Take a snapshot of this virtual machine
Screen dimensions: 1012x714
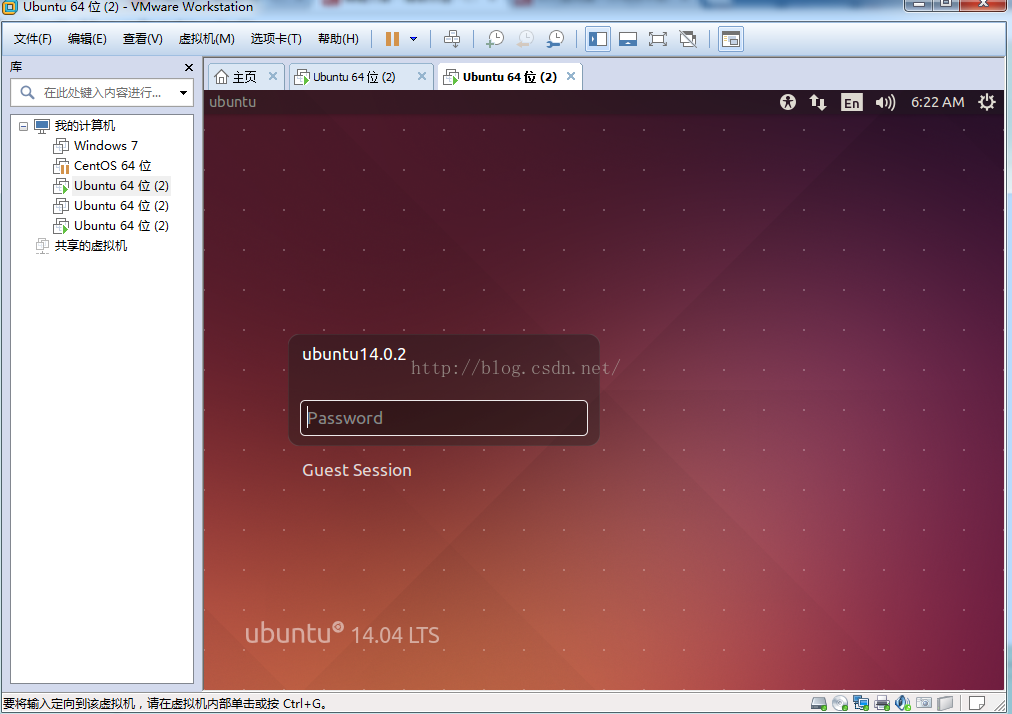pyautogui.click(x=494, y=39)
